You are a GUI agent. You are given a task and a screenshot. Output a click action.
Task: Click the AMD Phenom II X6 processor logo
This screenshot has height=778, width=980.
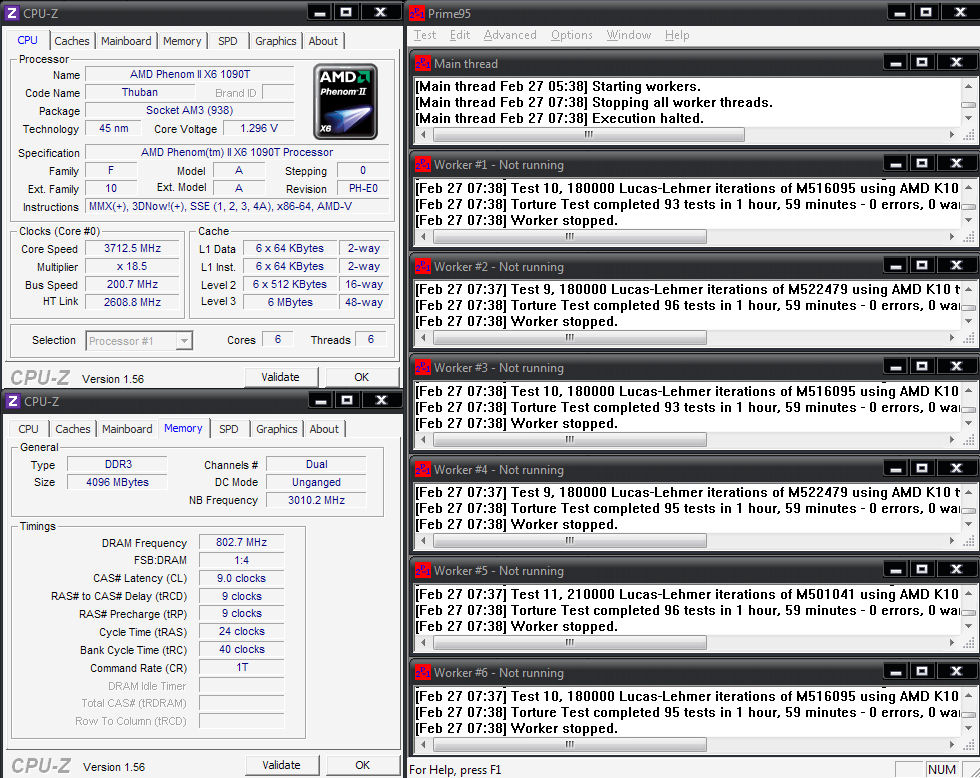(345, 101)
